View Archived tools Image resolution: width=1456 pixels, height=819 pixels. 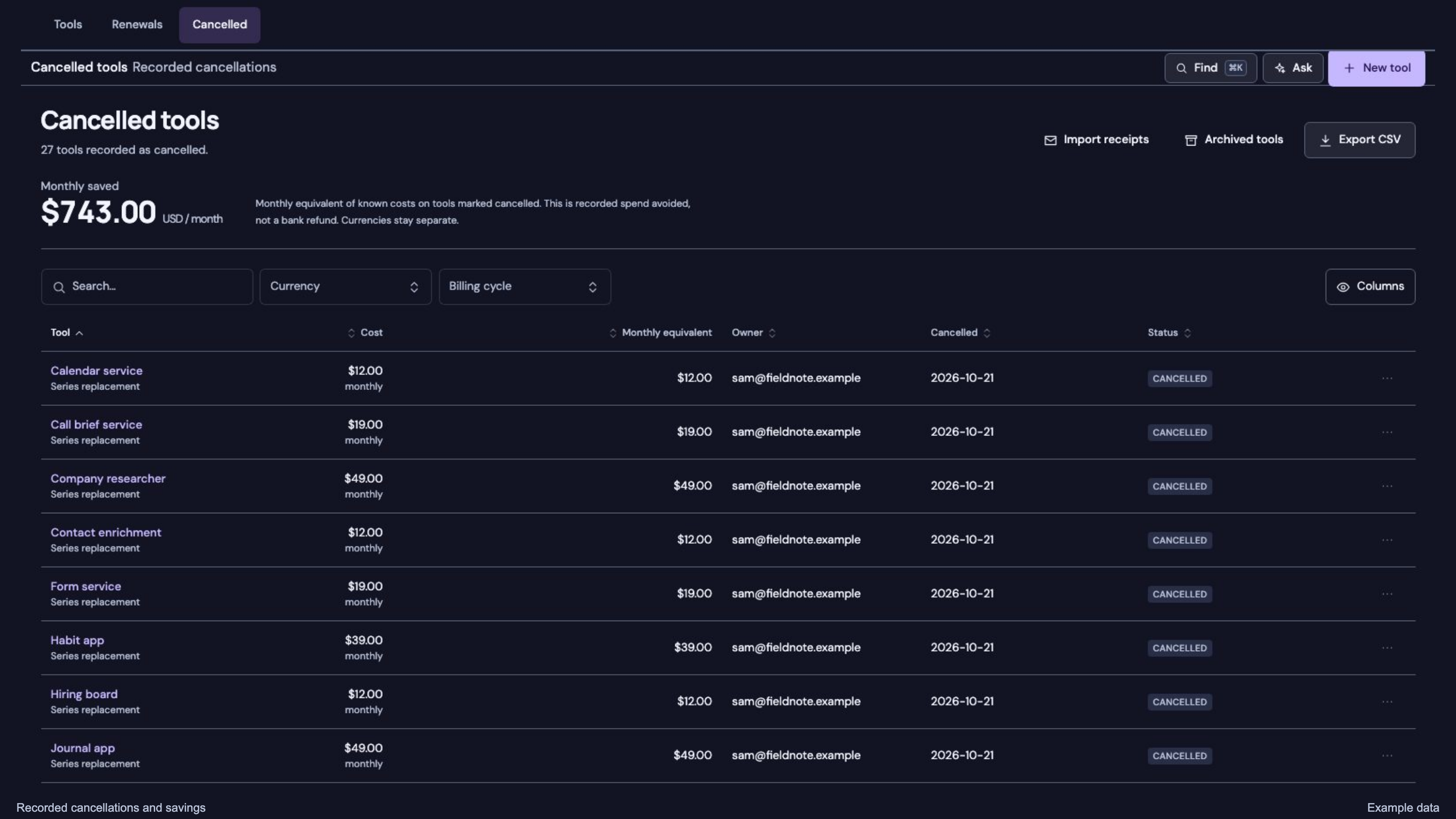coord(1234,140)
